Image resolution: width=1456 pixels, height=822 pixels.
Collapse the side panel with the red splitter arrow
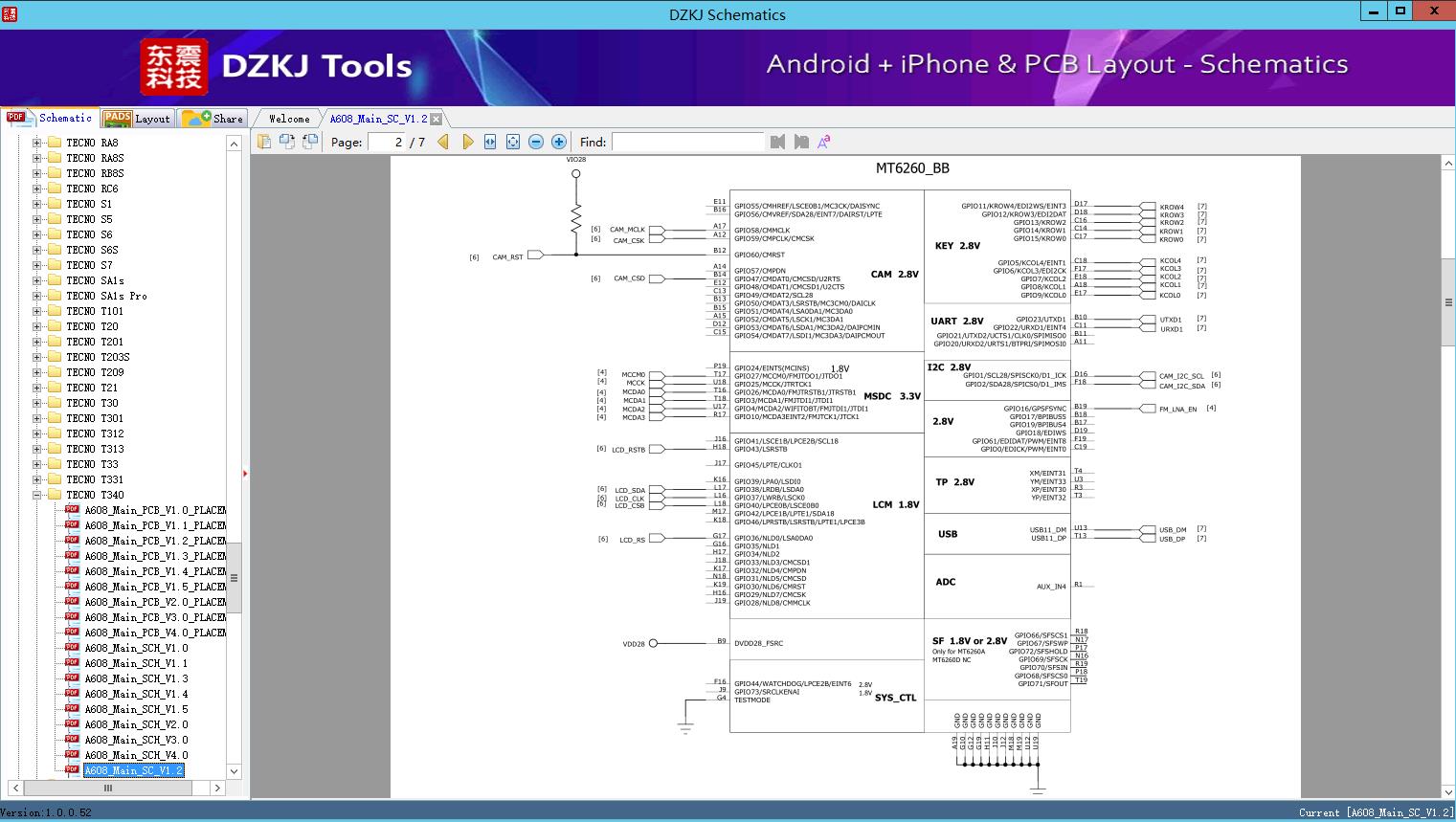tap(245, 473)
